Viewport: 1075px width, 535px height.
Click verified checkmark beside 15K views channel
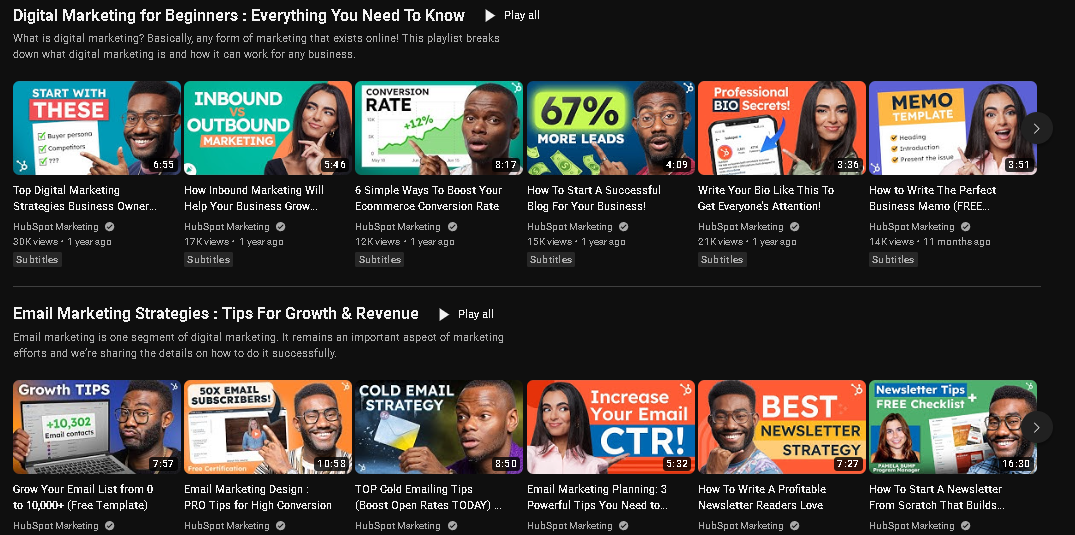[x=623, y=227]
